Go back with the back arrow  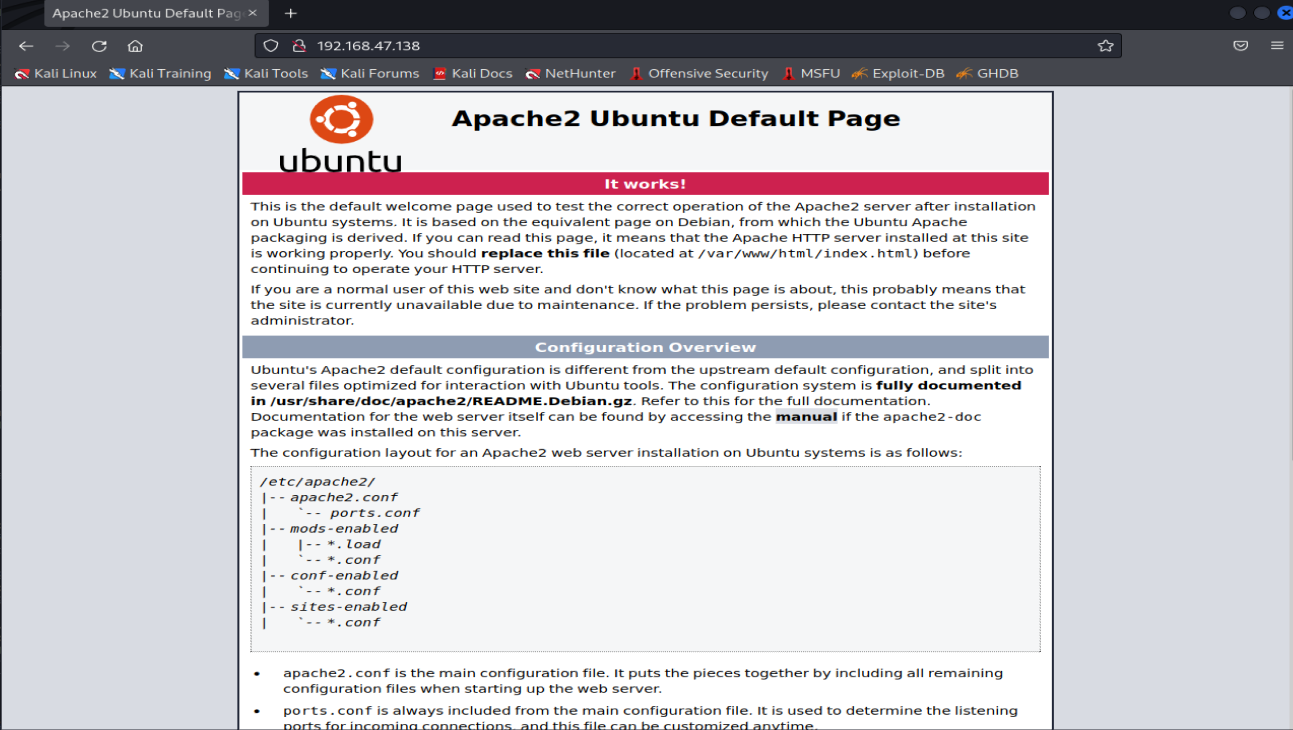pyautogui.click(x=26, y=46)
